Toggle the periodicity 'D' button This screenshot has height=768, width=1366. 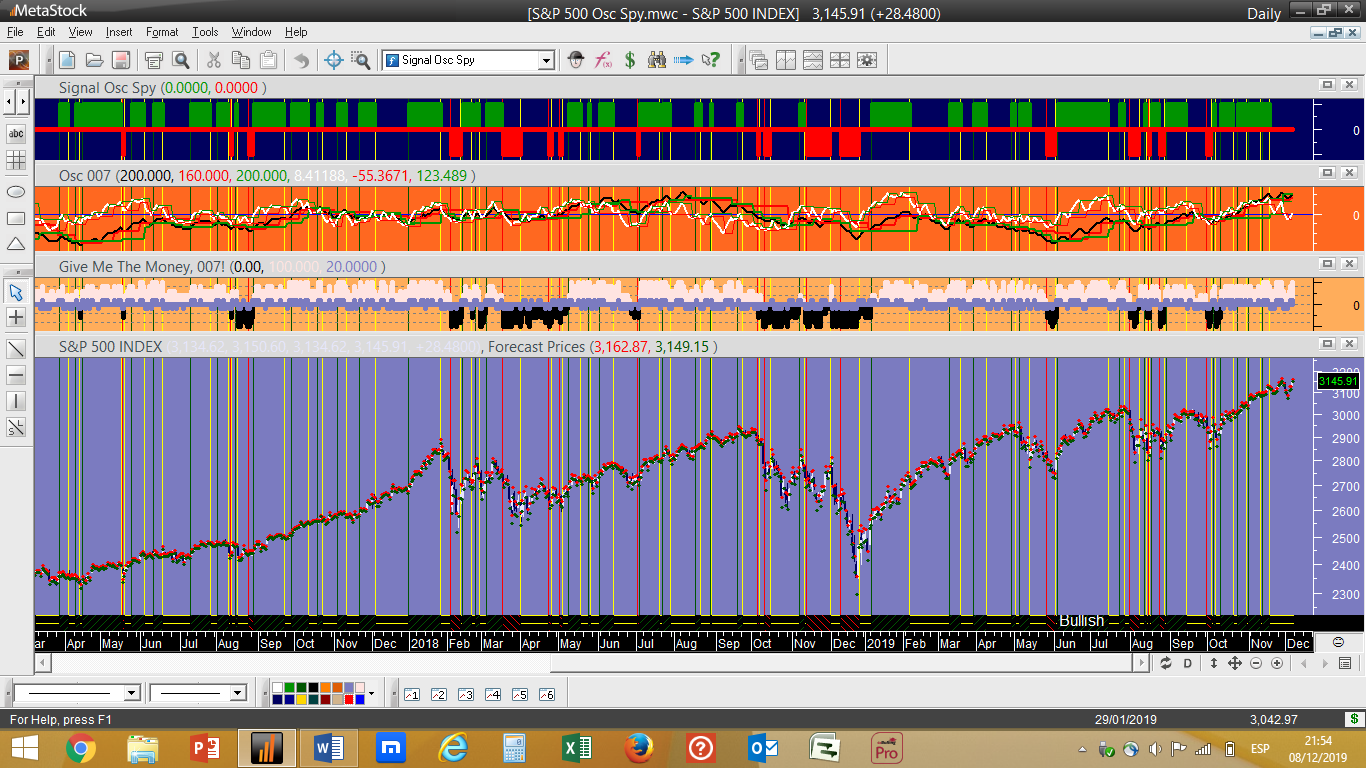pos(1188,663)
